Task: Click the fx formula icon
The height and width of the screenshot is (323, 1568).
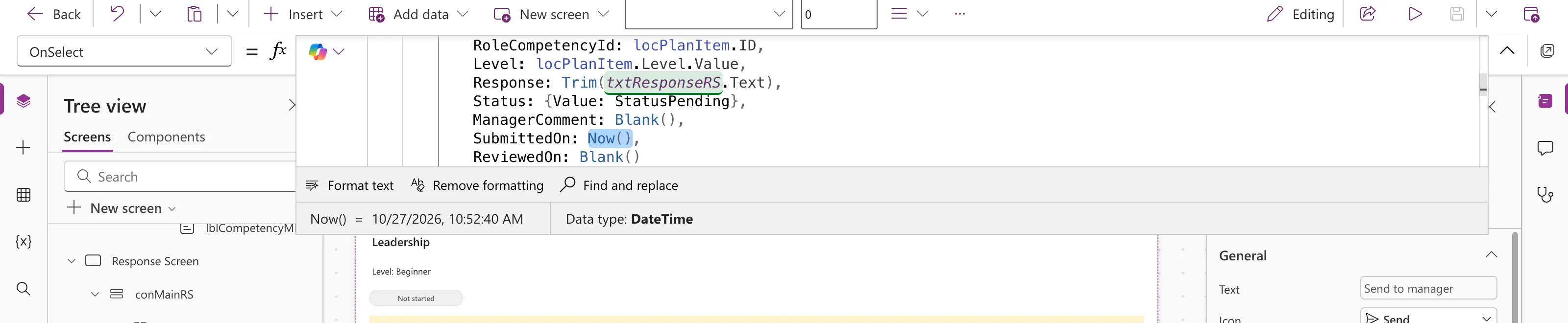Action: 277,51
